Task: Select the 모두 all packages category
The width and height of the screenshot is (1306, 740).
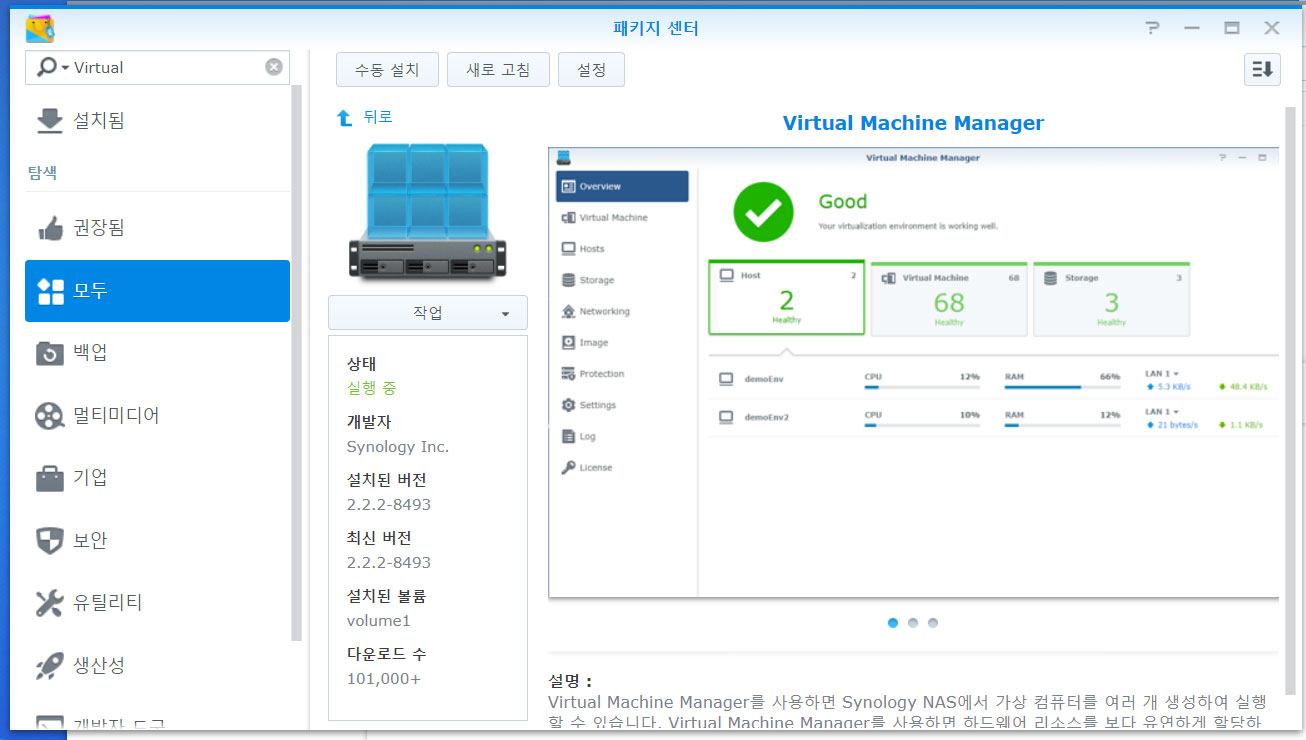Action: tap(157, 291)
